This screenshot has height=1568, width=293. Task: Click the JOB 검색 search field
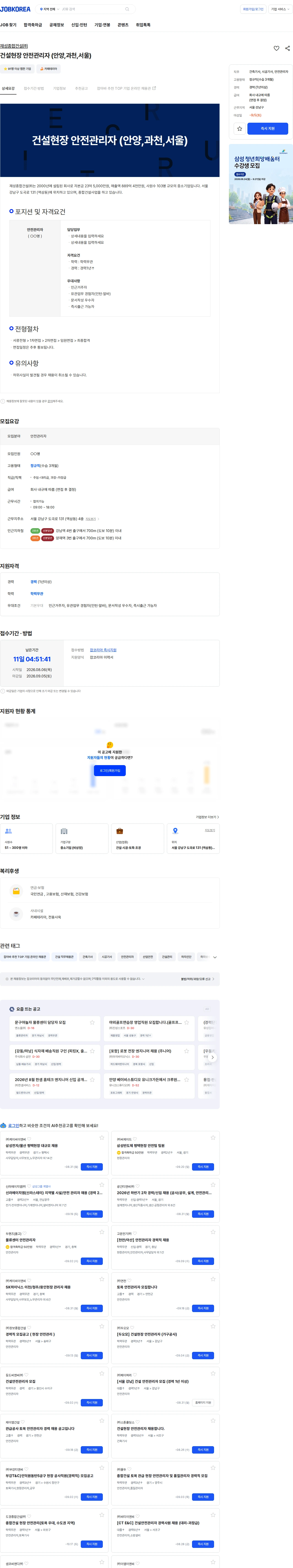click(91, 9)
